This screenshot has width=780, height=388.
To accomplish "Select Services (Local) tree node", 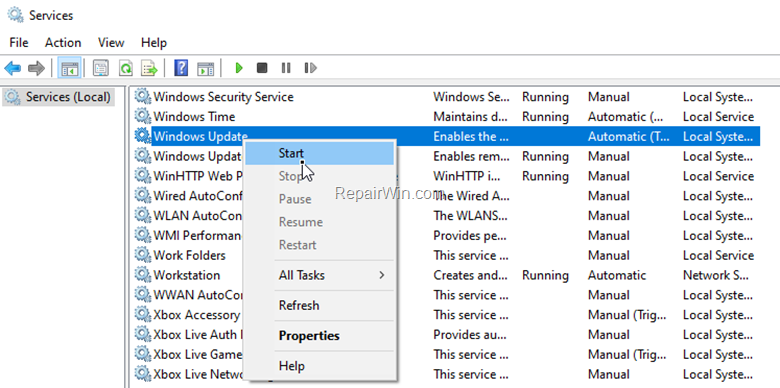I will click(59, 97).
